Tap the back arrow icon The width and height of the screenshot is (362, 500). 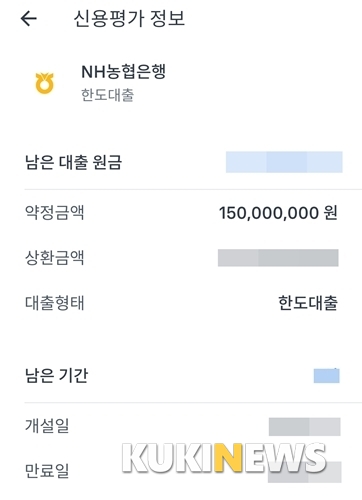pos(29,18)
